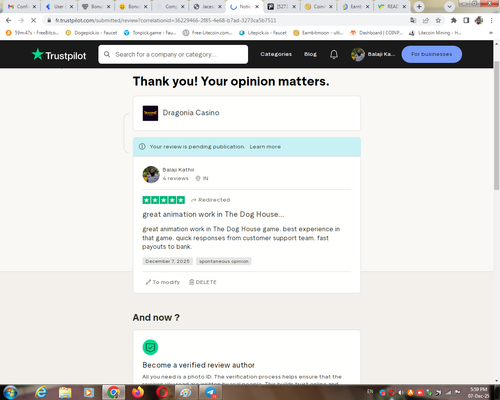Open Free-Litecoin.com bookmark
Image resolution: width=500 pixels, height=400 pixels.
(x=208, y=33)
